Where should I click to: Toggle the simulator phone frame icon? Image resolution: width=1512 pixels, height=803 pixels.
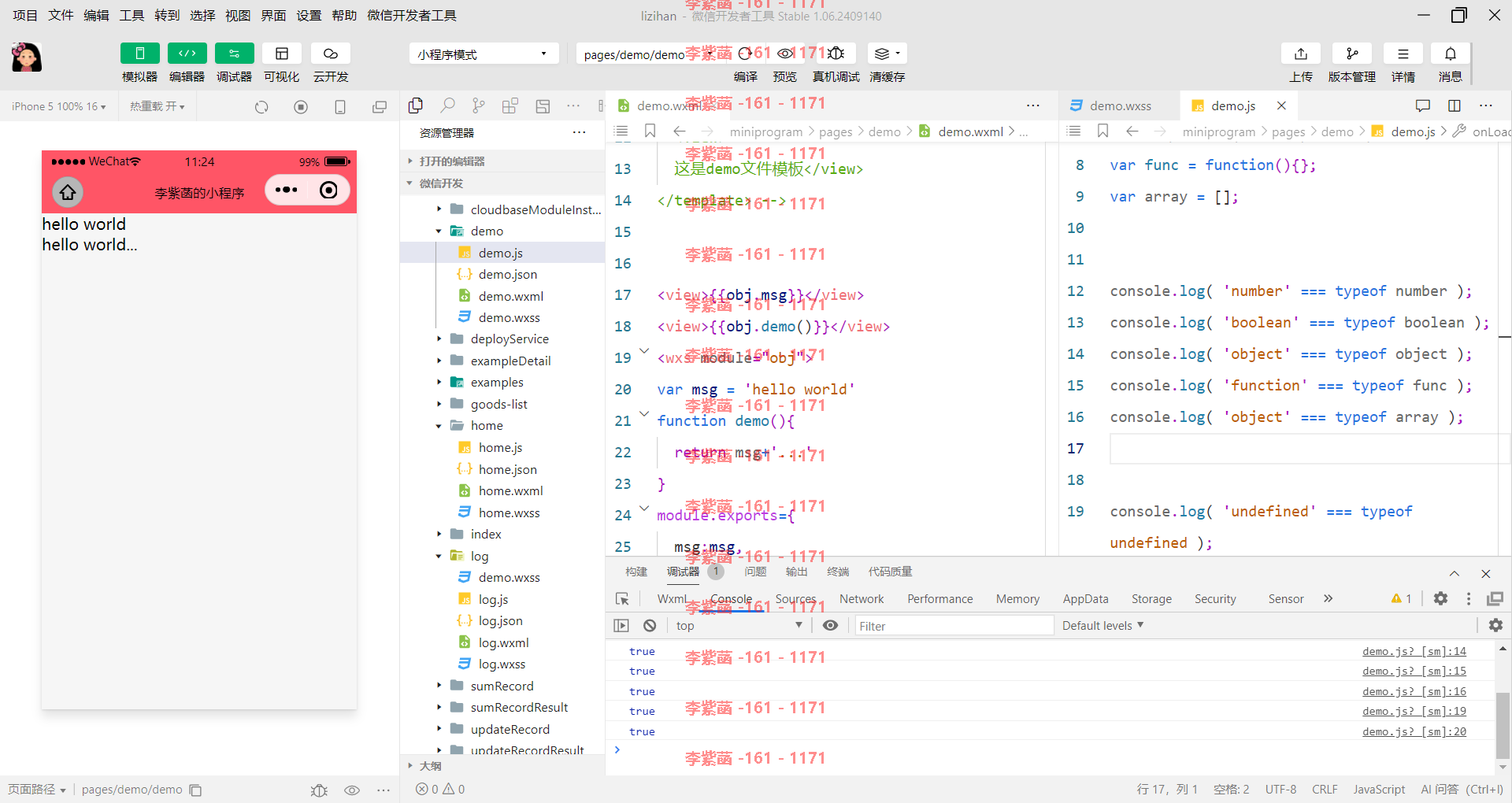click(x=340, y=106)
